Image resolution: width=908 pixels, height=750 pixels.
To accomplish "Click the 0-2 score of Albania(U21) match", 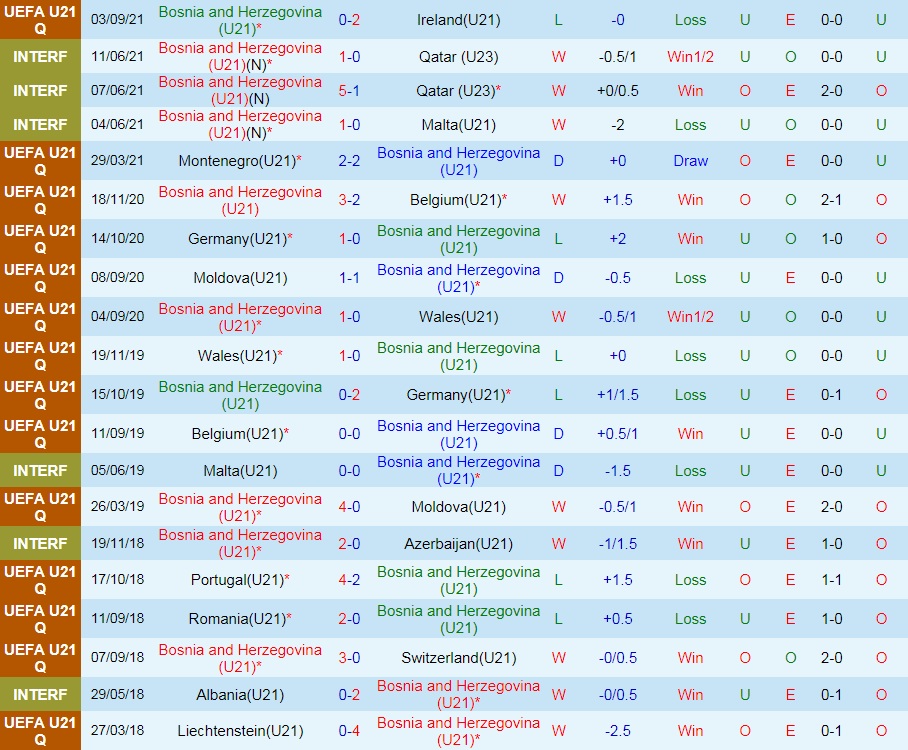I will [x=349, y=695].
